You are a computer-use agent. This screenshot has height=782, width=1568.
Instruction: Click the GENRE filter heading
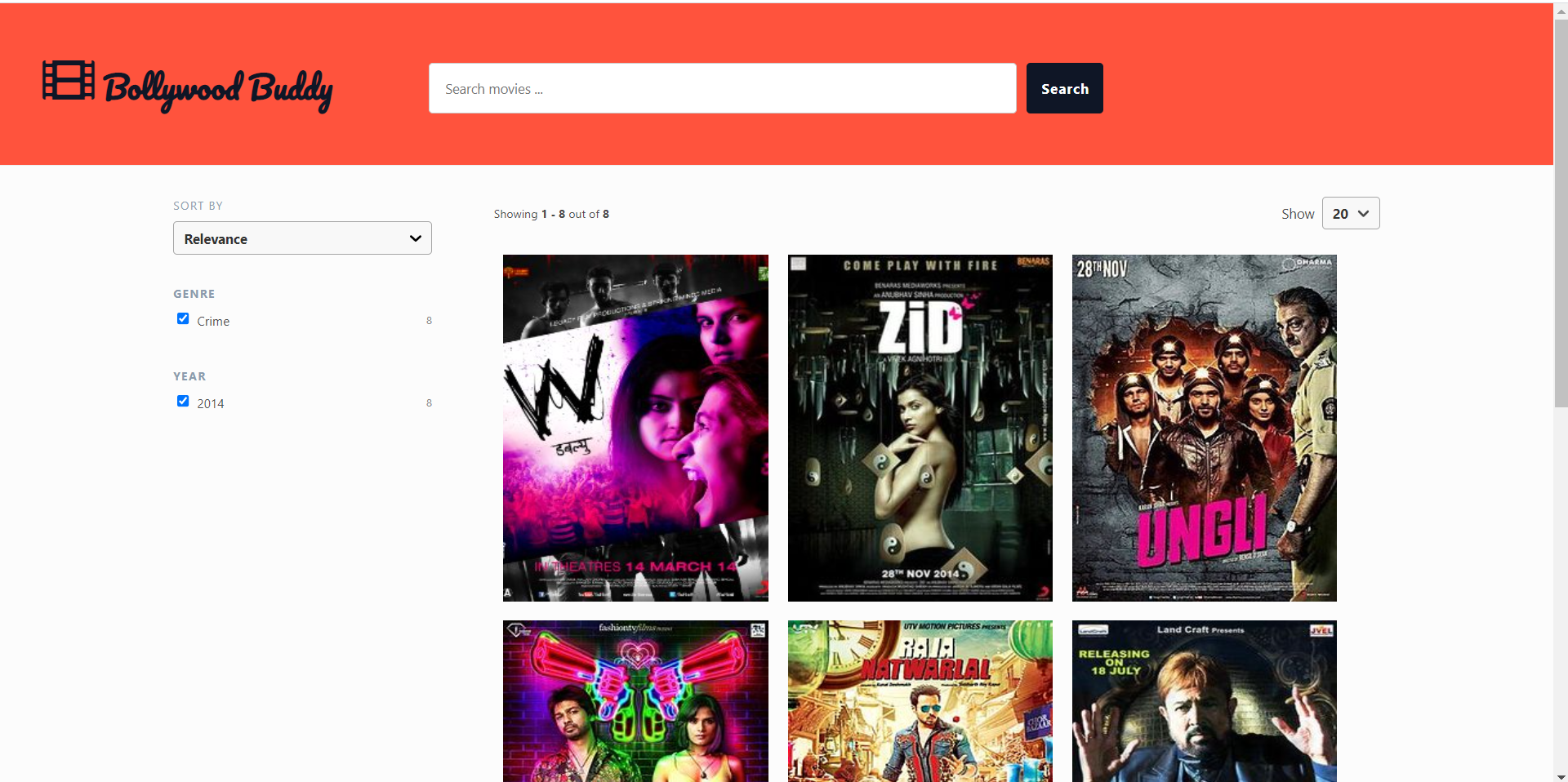194,294
